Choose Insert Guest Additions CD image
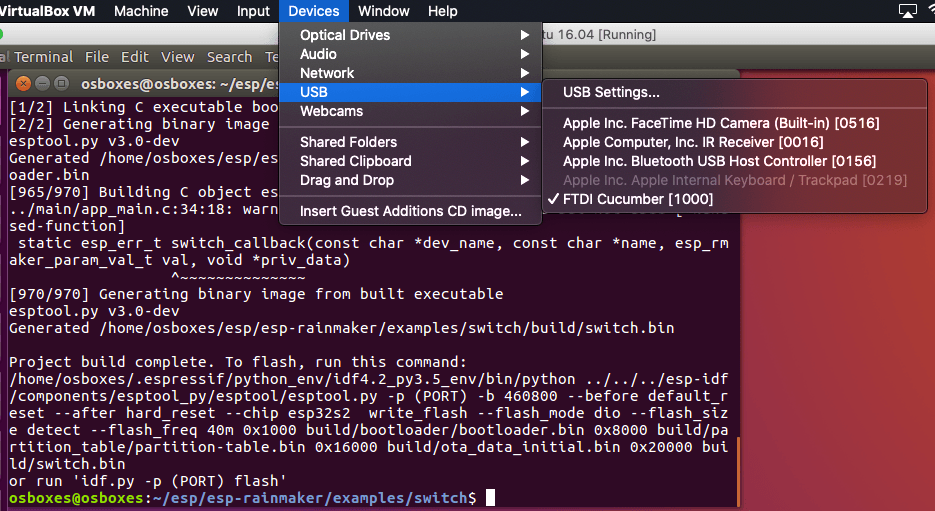The height and width of the screenshot is (511, 935). point(410,211)
